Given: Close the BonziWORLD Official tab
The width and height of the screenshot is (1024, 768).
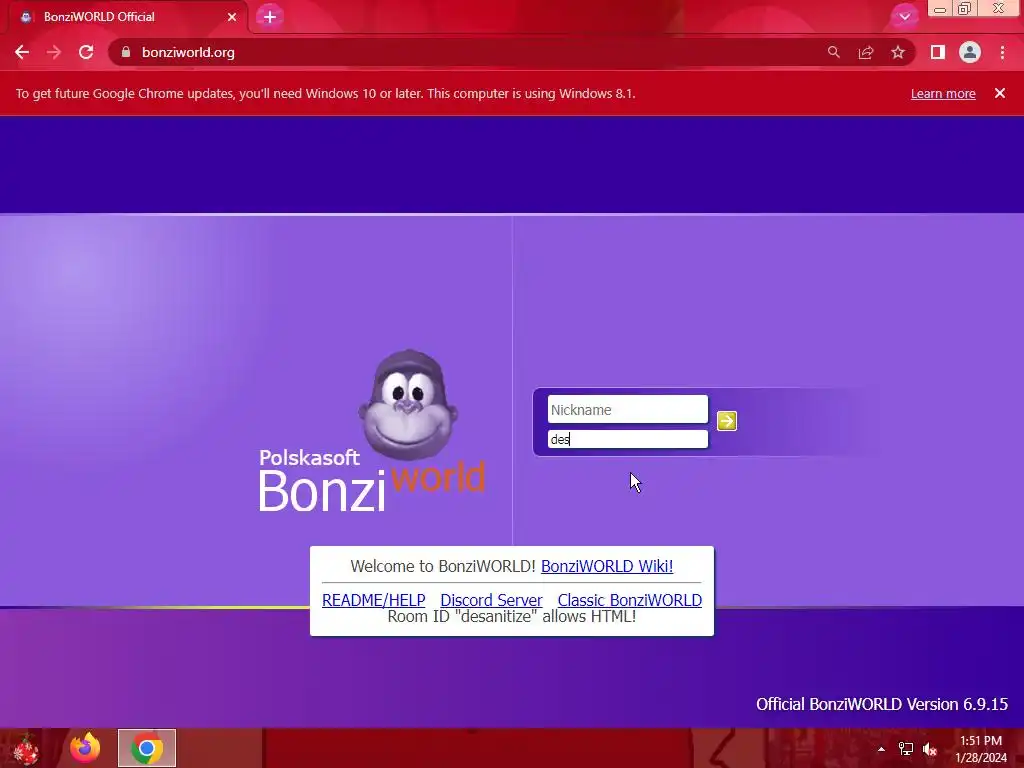Looking at the screenshot, I should [232, 17].
